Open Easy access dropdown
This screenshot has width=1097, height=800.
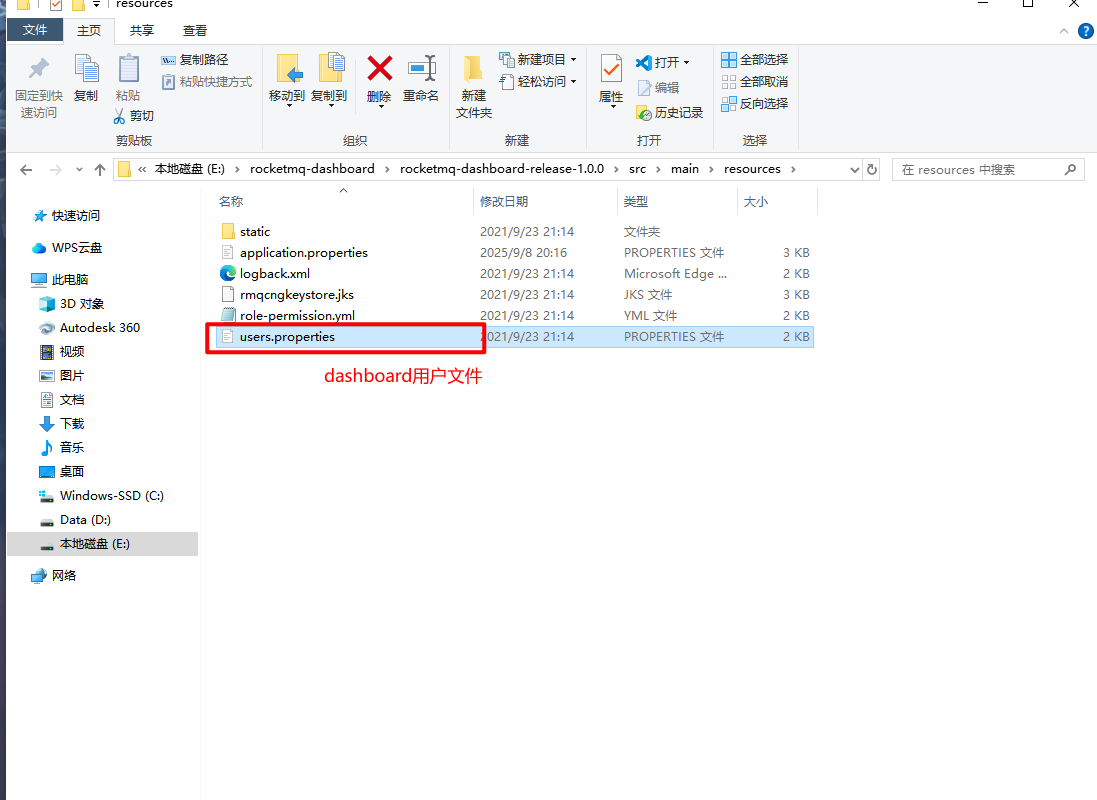(538, 82)
